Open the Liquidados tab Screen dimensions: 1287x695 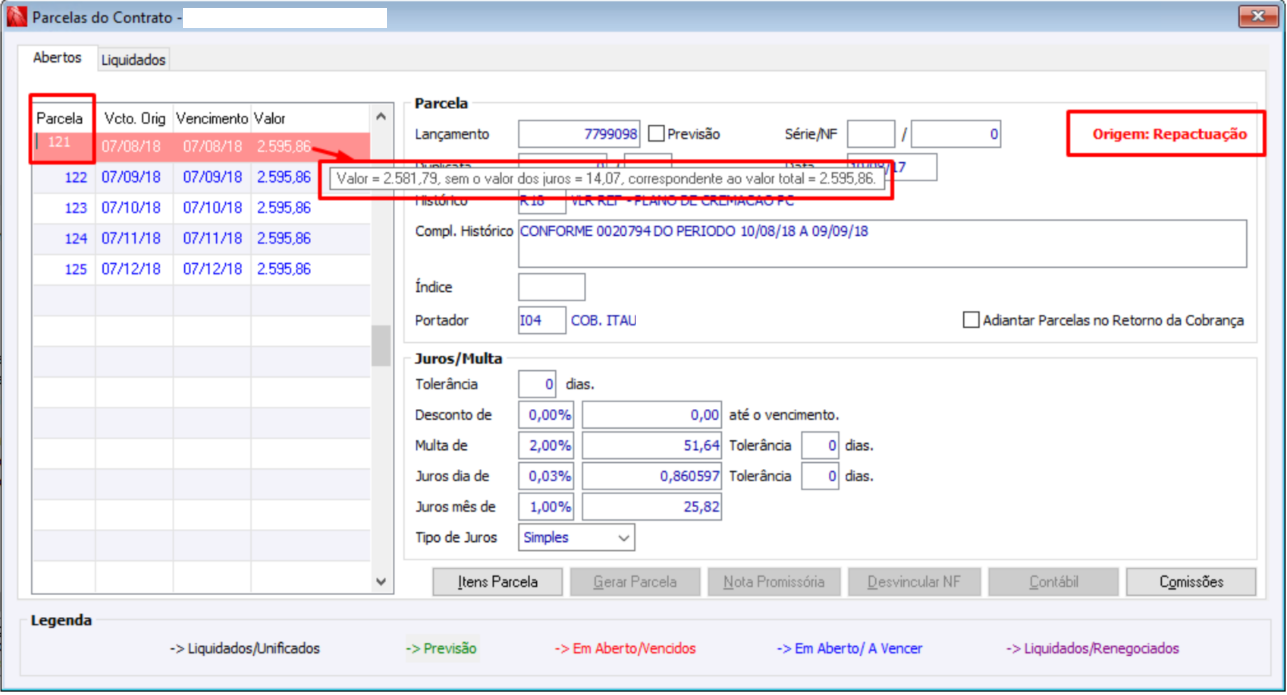point(133,60)
